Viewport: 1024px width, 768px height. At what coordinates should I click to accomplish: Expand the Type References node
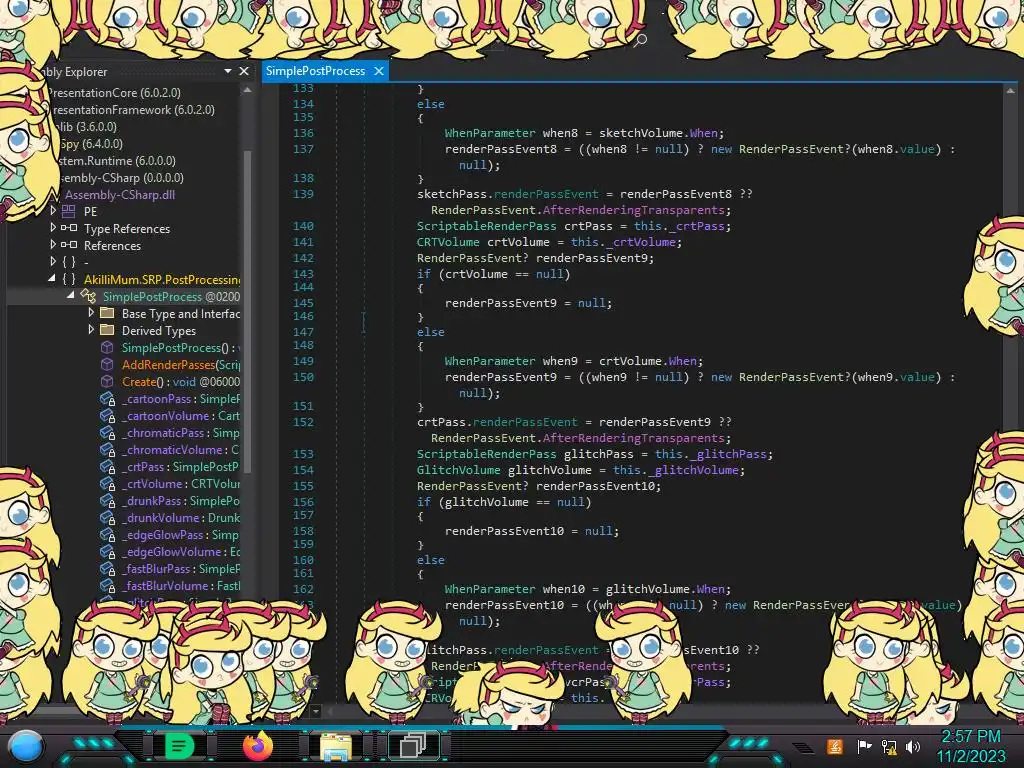point(53,228)
